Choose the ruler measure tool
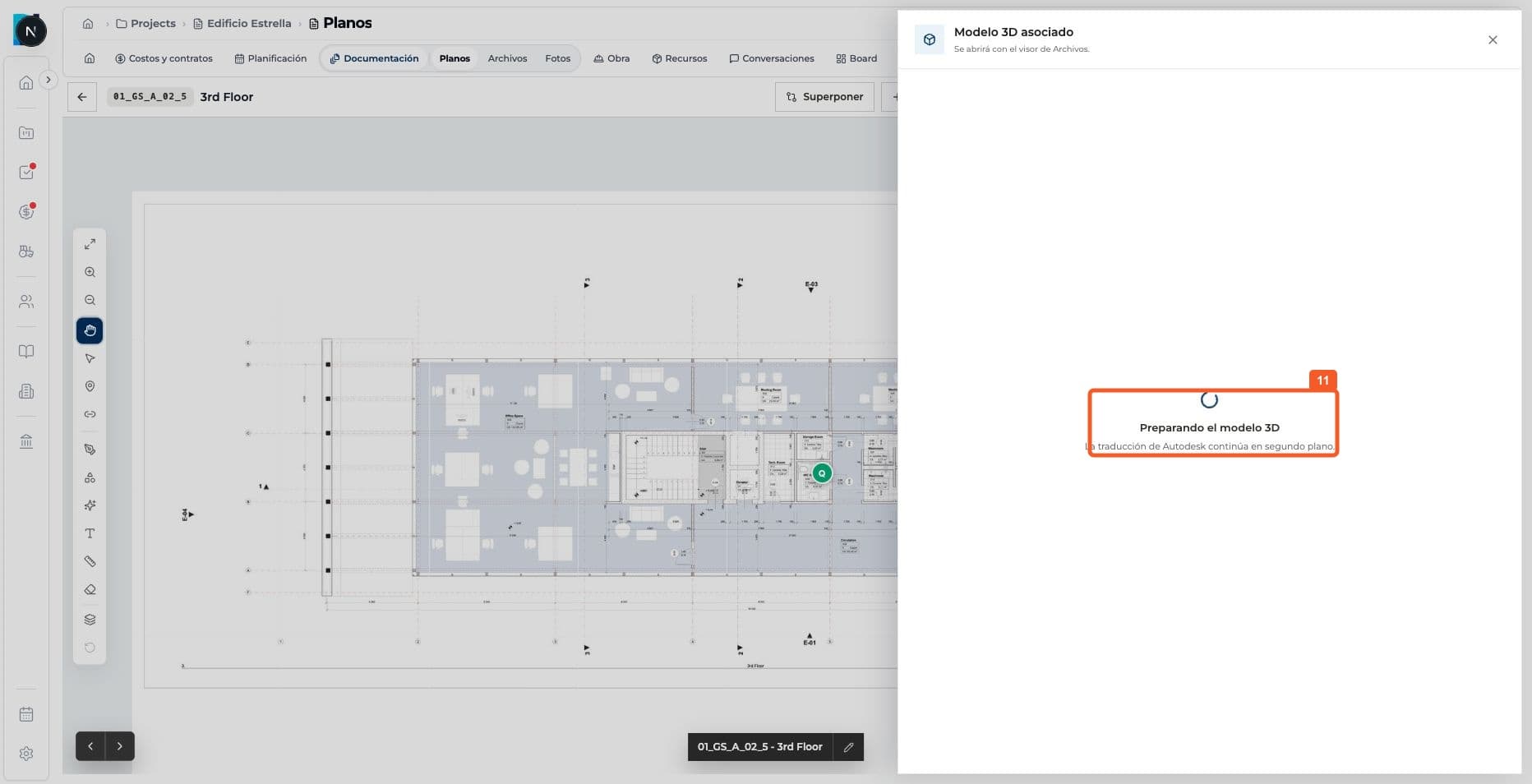Viewport: 1532px width, 784px height. 90,561
